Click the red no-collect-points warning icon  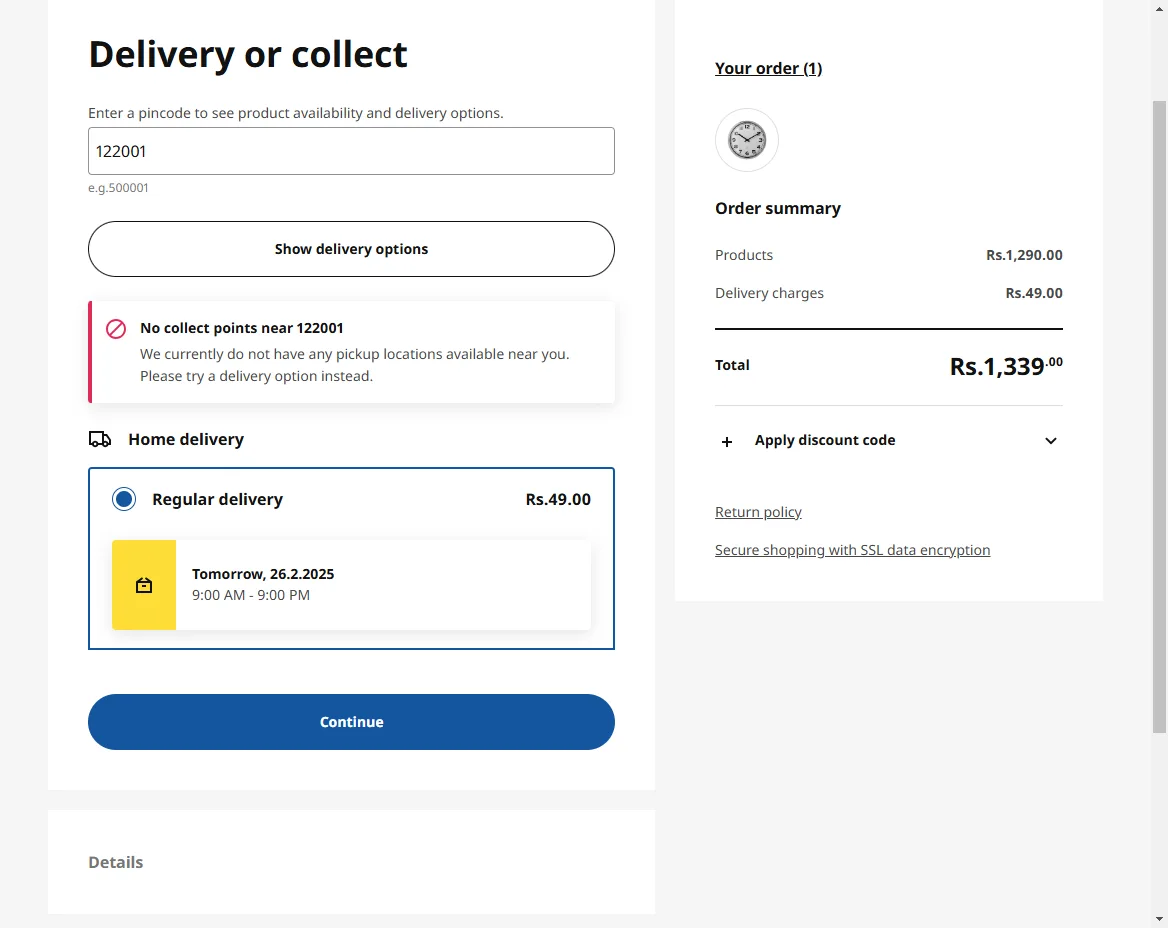[x=116, y=329]
